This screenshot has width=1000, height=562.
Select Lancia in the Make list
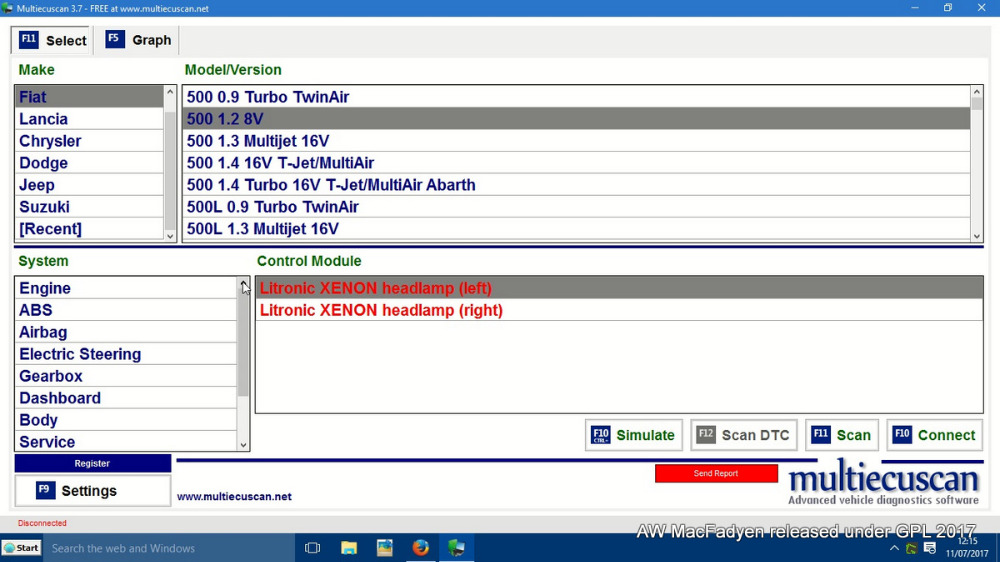(x=44, y=119)
